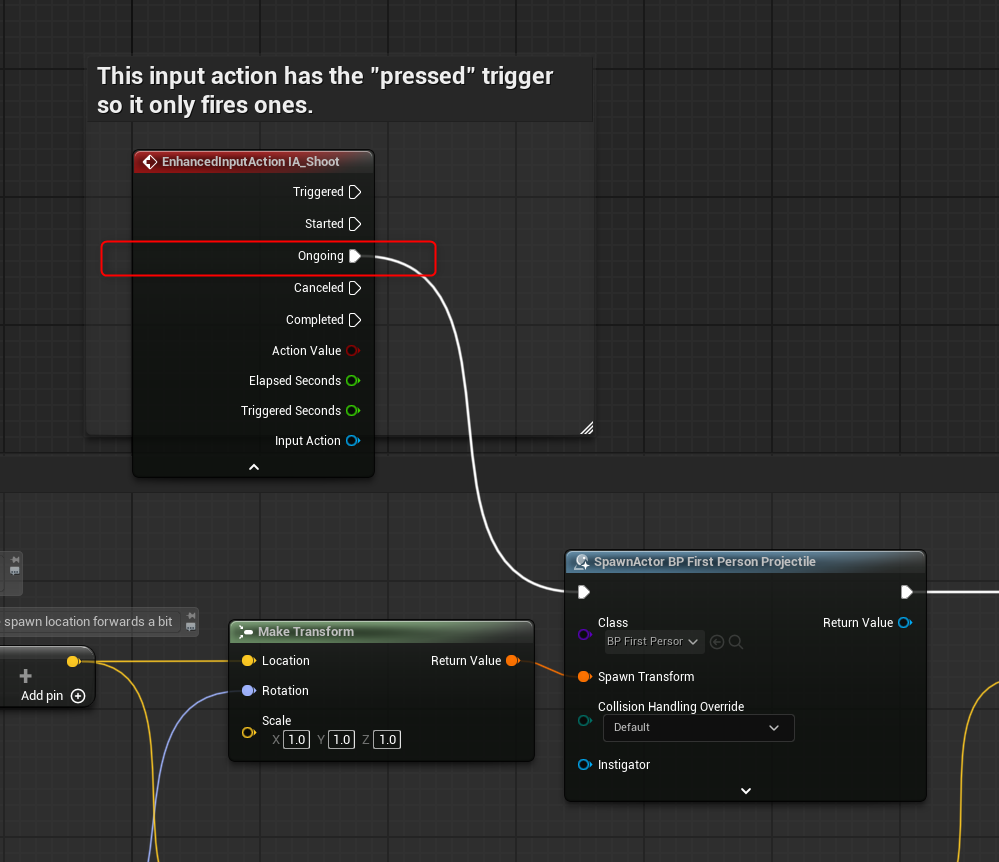Click the Spawn Transform input pin
Viewport: 999px width, 862px height.
click(584, 677)
